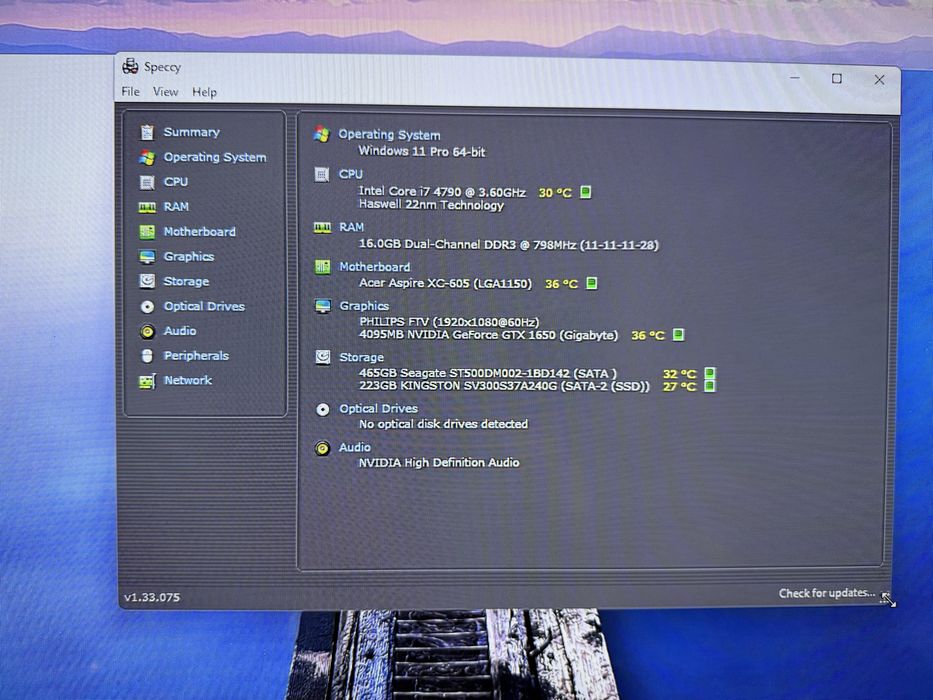This screenshot has height=700, width=933.
Task: Click the Peripherals mouse icon in sidebar
Action: coord(147,356)
